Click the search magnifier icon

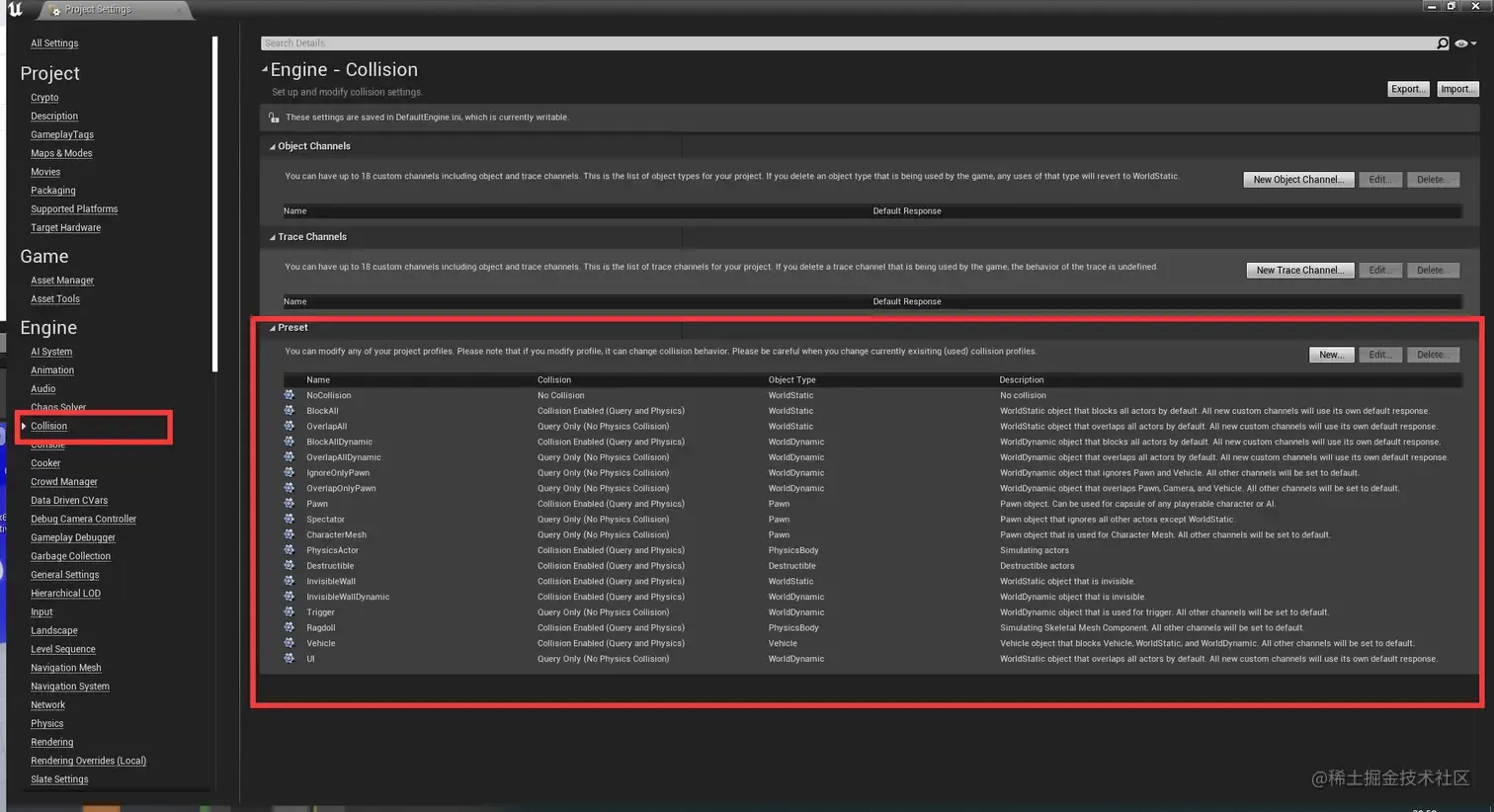1443,43
